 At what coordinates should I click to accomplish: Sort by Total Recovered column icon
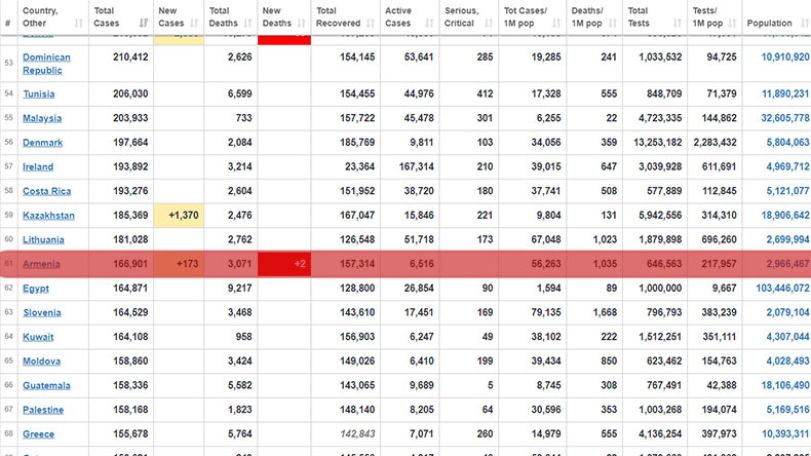[370, 23]
